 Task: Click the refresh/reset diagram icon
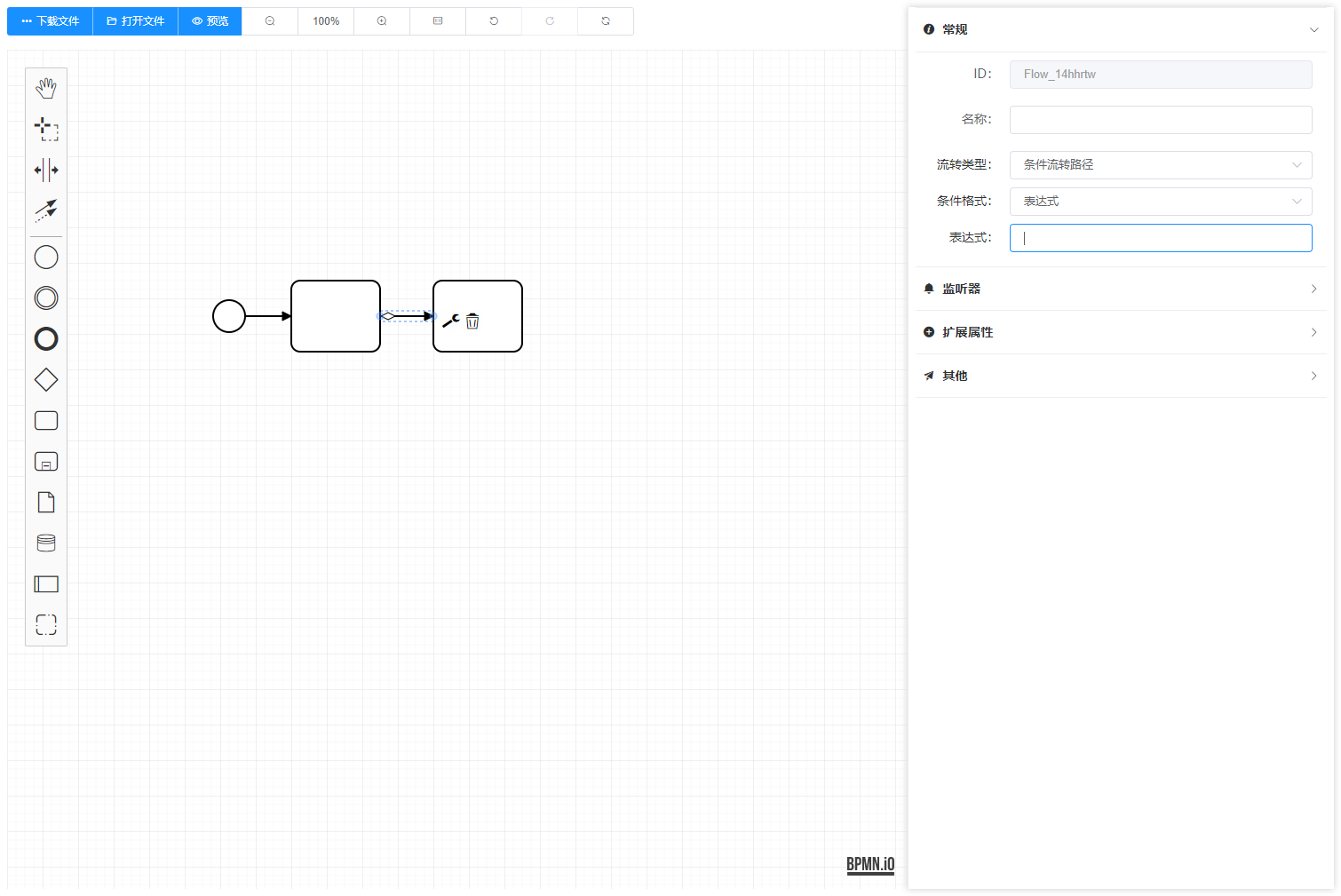click(606, 21)
